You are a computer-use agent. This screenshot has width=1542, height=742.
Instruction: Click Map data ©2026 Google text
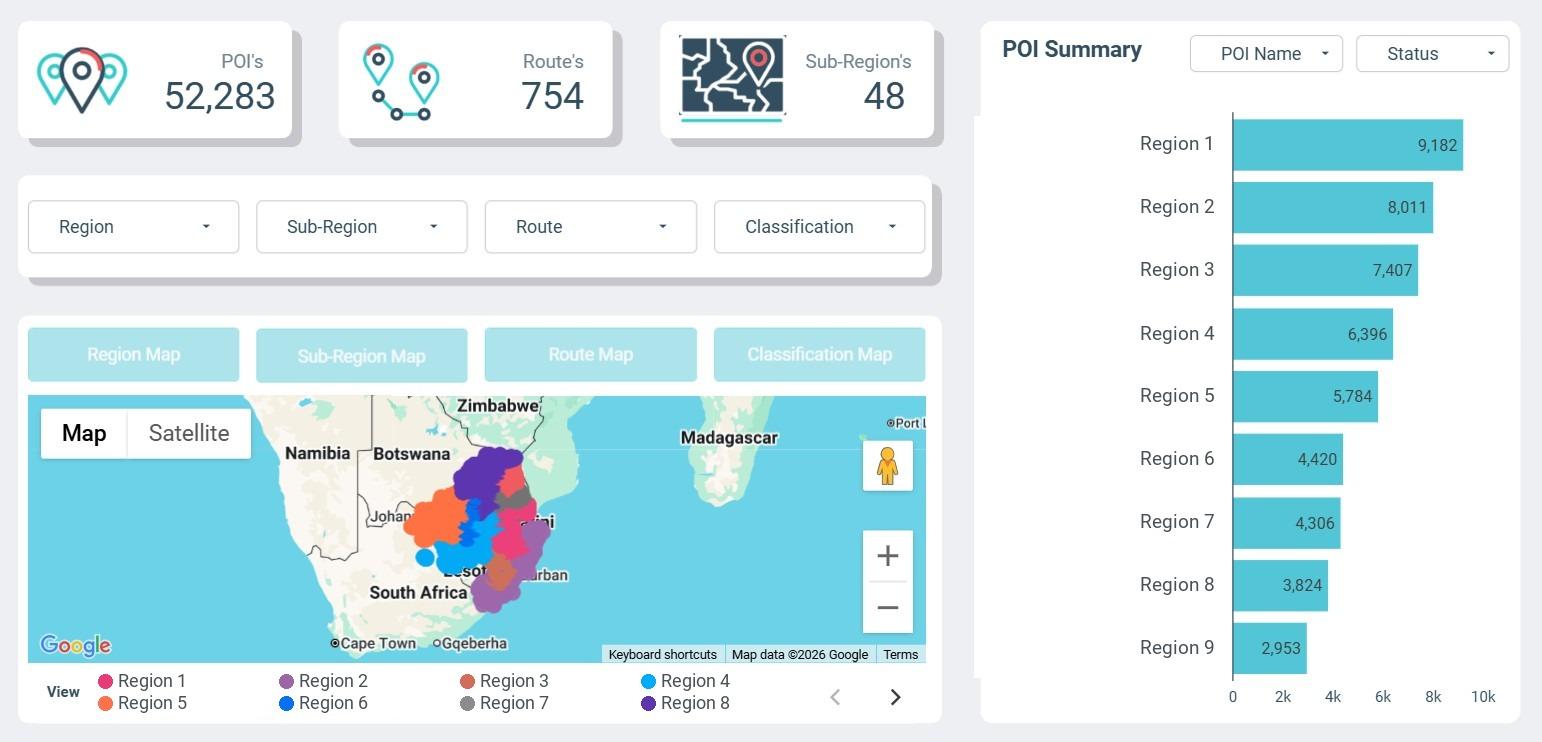[800, 654]
